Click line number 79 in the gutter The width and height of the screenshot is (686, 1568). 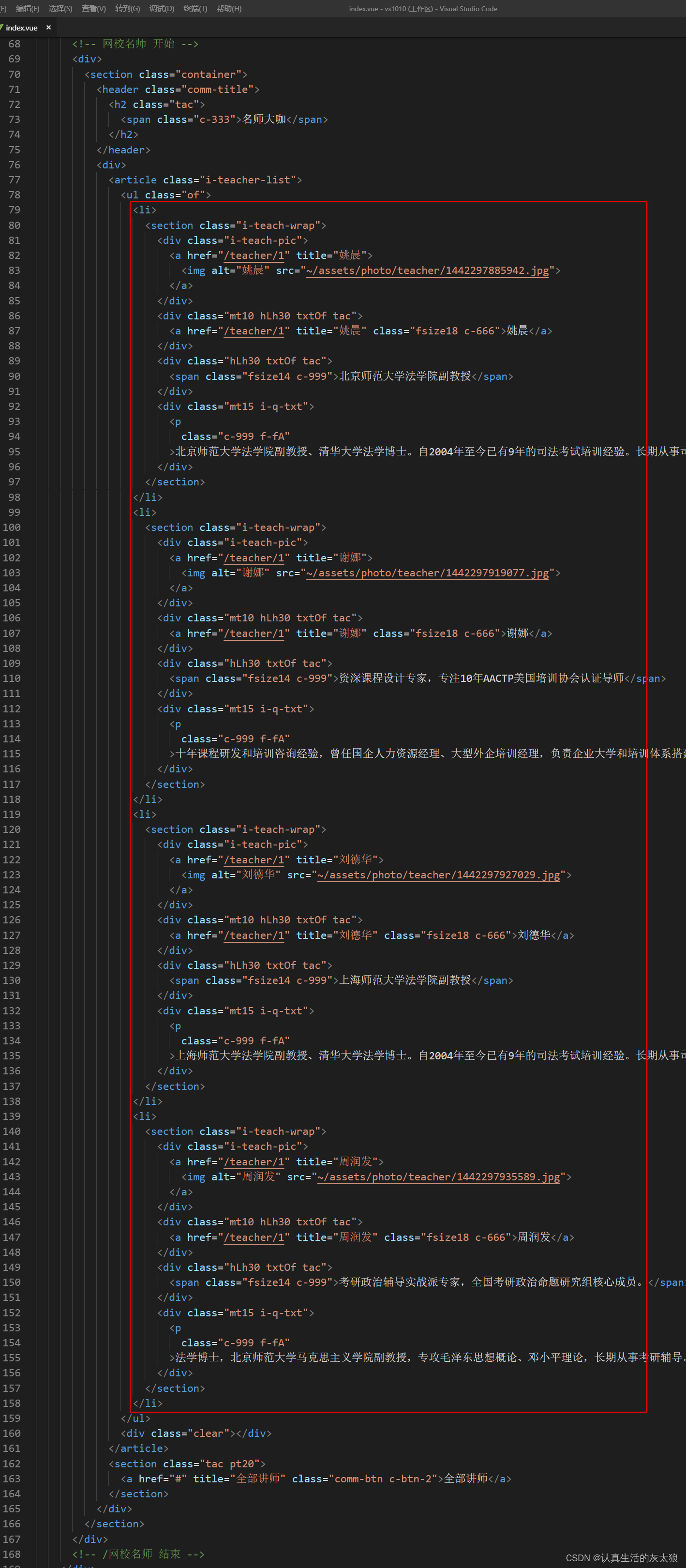coord(15,210)
